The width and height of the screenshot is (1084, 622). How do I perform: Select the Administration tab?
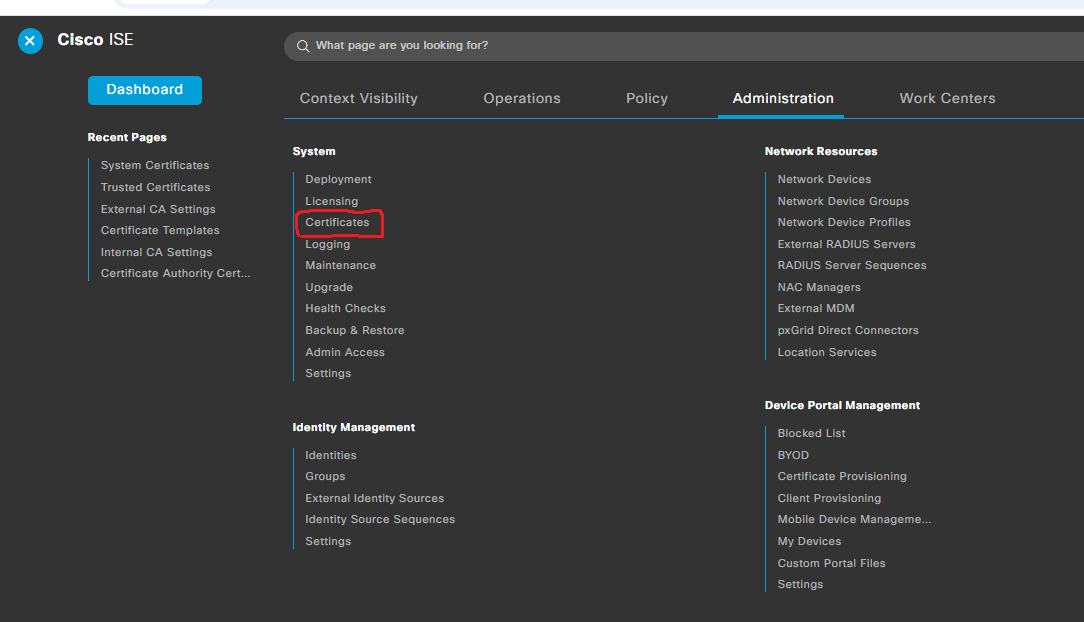[x=783, y=98]
